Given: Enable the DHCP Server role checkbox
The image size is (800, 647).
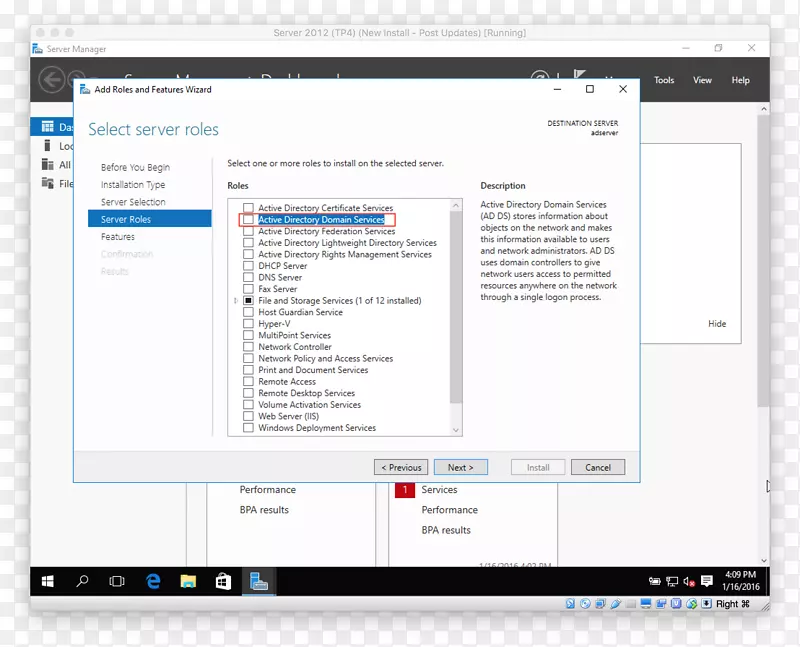Looking at the screenshot, I should coord(247,265).
